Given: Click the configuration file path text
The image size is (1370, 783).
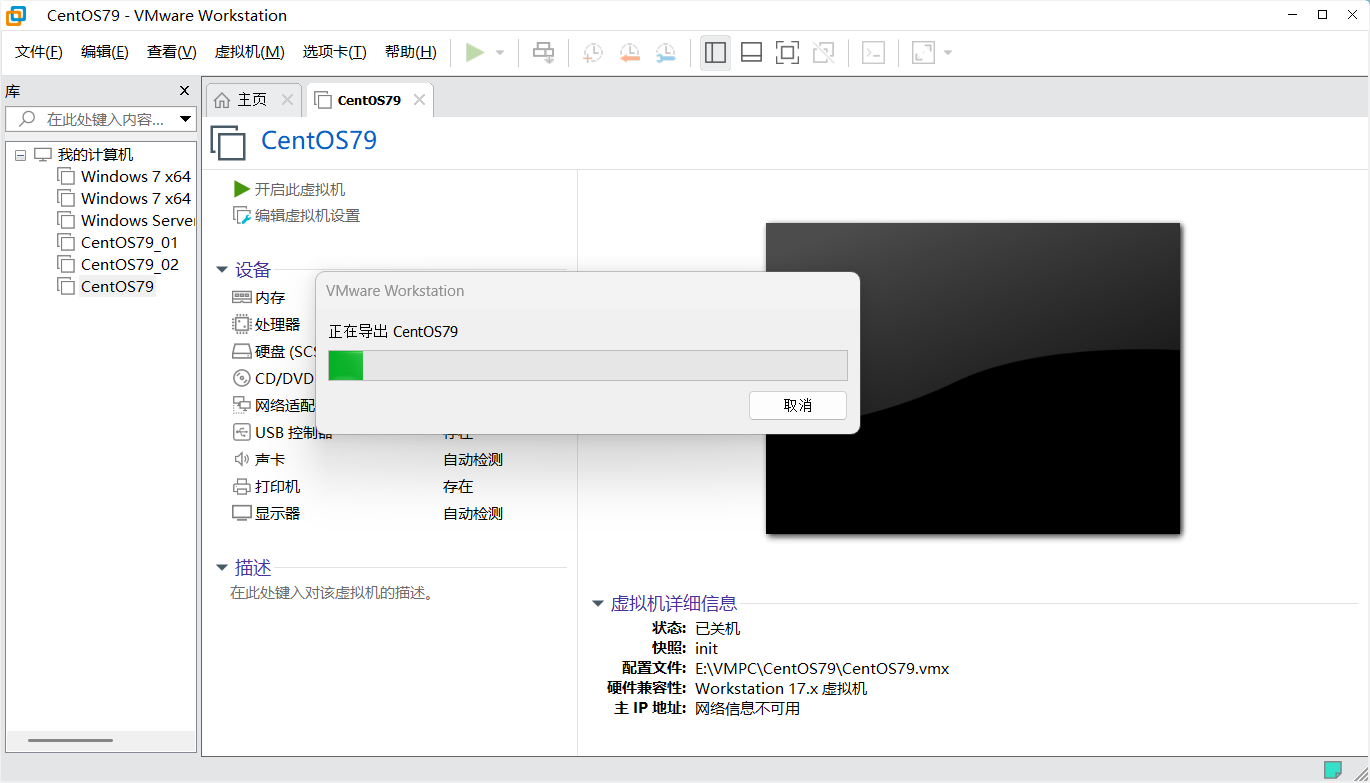Looking at the screenshot, I should tap(822, 668).
